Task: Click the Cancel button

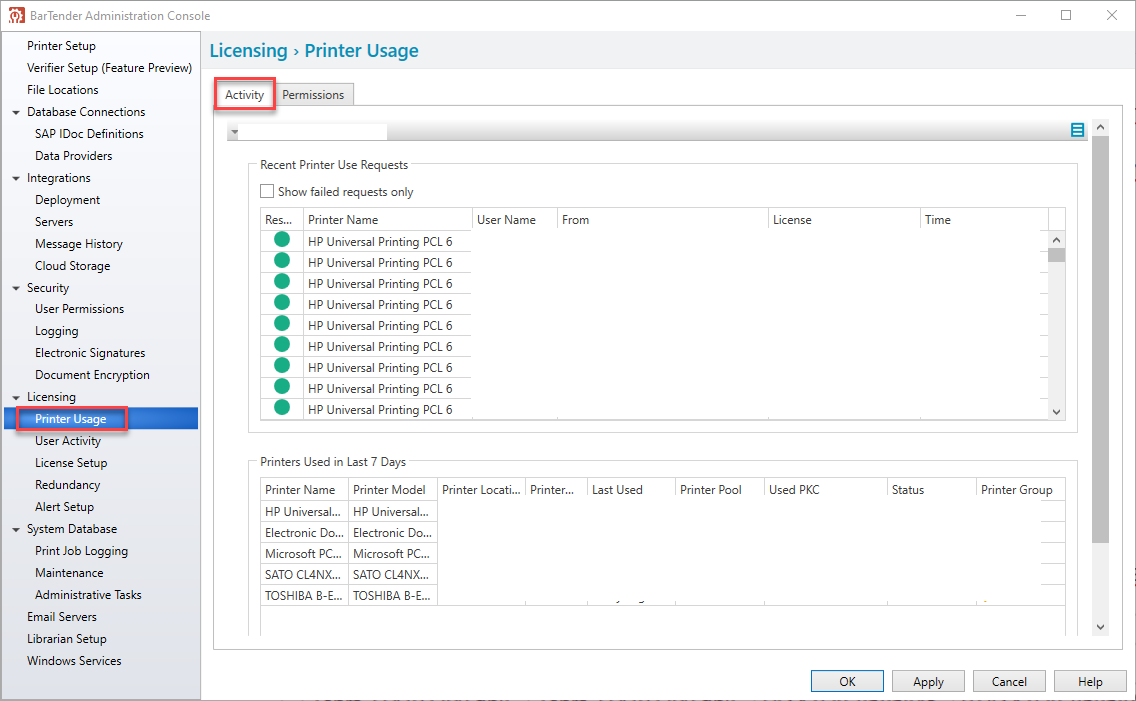Action: tap(1009, 681)
